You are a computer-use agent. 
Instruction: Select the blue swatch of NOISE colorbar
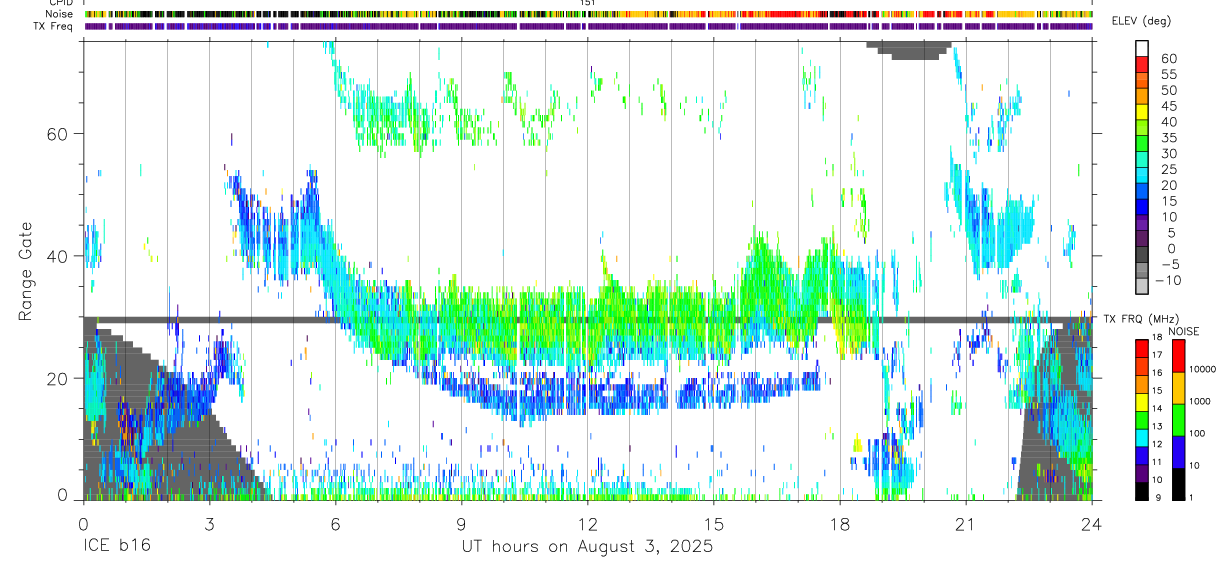pyautogui.click(x=1177, y=452)
